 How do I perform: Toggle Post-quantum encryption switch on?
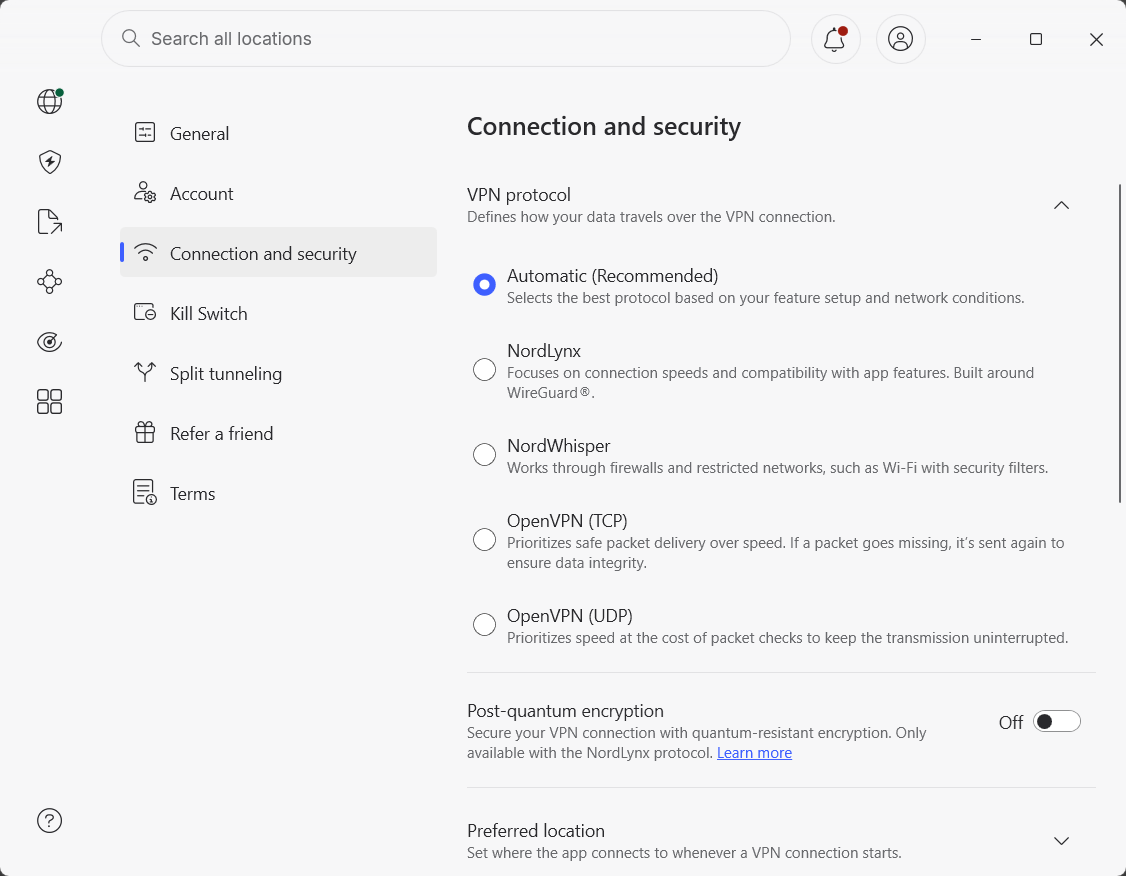(1056, 722)
